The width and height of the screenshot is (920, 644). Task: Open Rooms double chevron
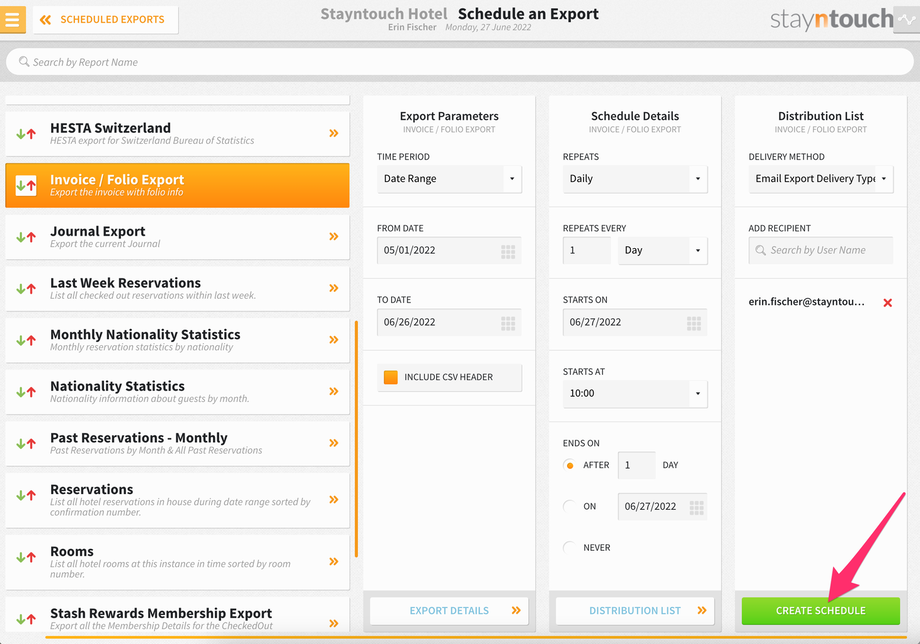coord(334,561)
